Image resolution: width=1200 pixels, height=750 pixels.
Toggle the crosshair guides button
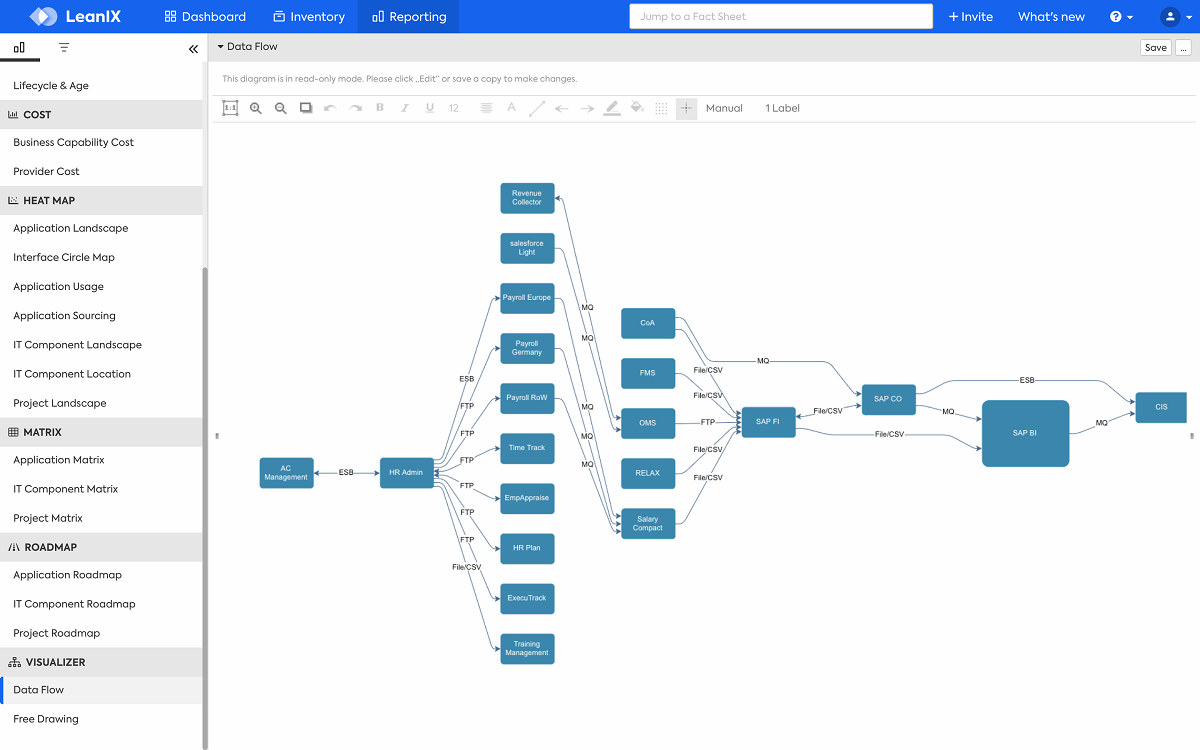686,108
